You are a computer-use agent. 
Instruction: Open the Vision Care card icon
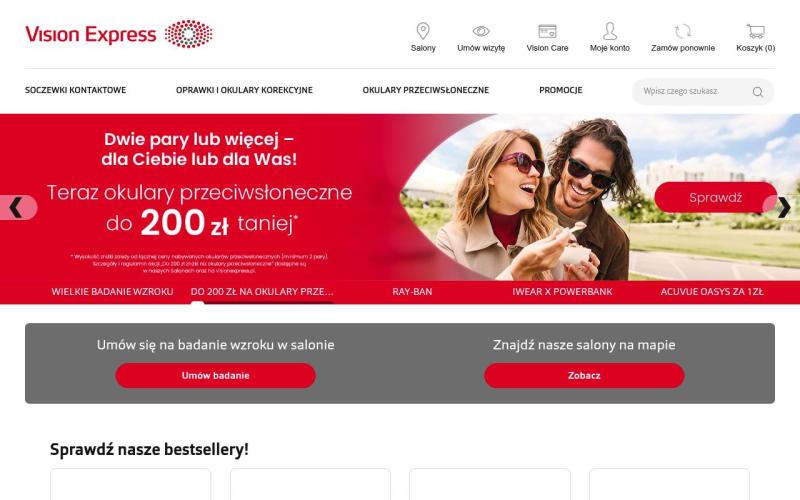[547, 31]
